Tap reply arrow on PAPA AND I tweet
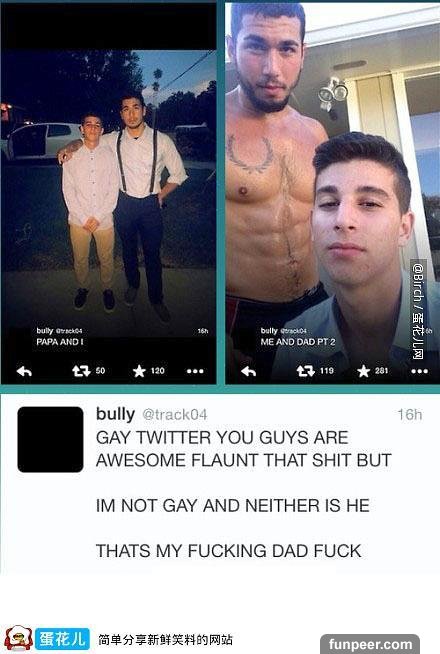The width and height of the screenshot is (440, 654). [24, 371]
